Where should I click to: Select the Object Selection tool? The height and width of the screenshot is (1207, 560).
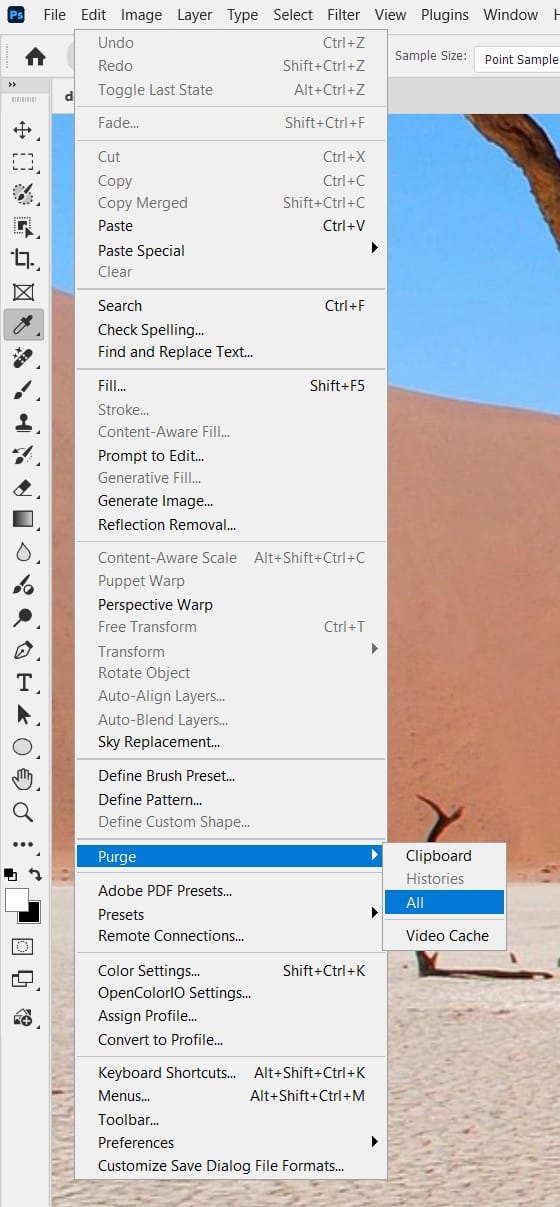pyautogui.click(x=23, y=226)
